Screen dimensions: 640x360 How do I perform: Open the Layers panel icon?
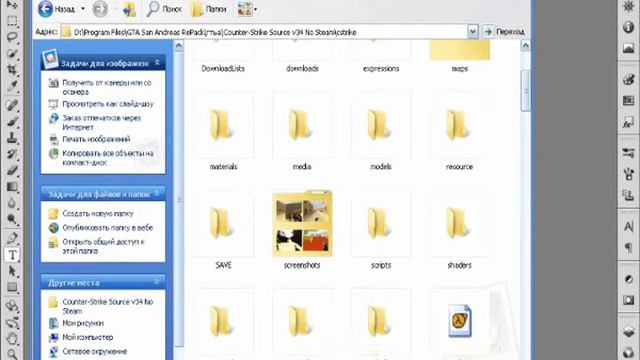(628, 331)
